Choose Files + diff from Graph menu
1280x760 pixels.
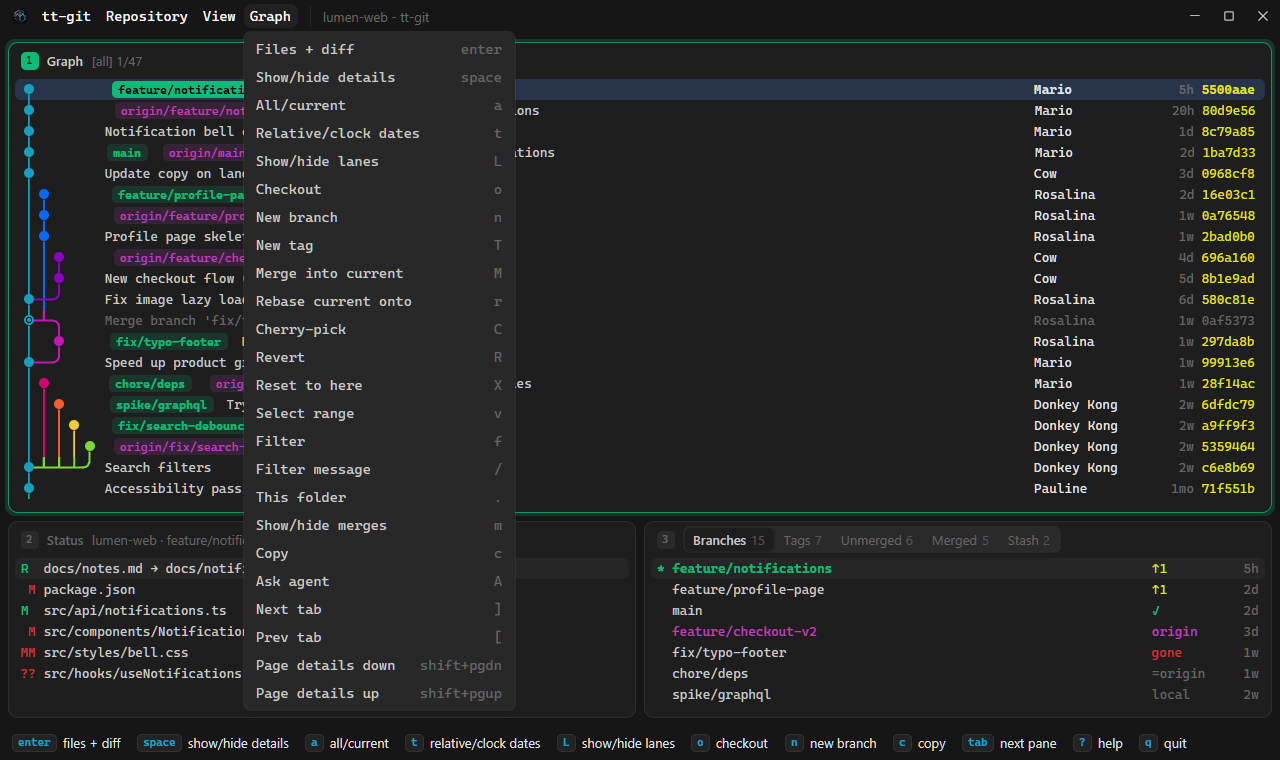point(379,49)
